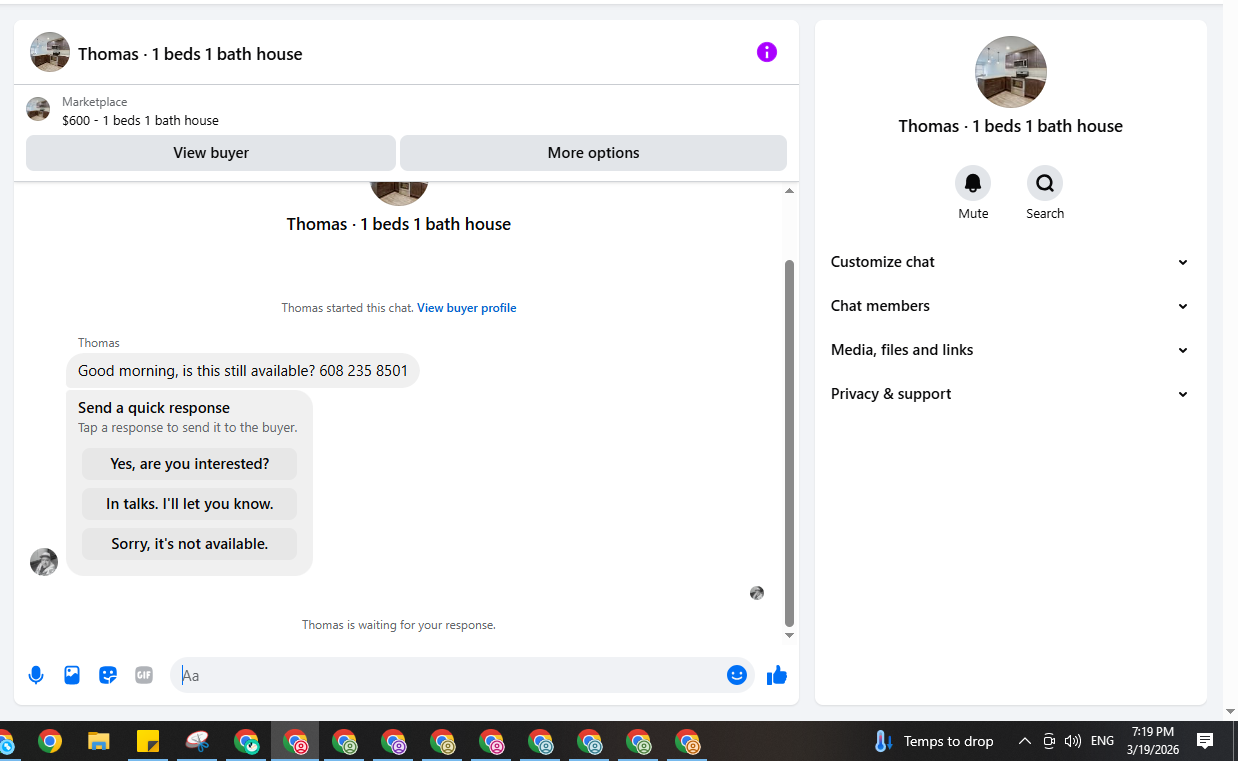Send quick reply 'In talks. I'll let you know.'
The height and width of the screenshot is (761, 1238).
(x=189, y=504)
